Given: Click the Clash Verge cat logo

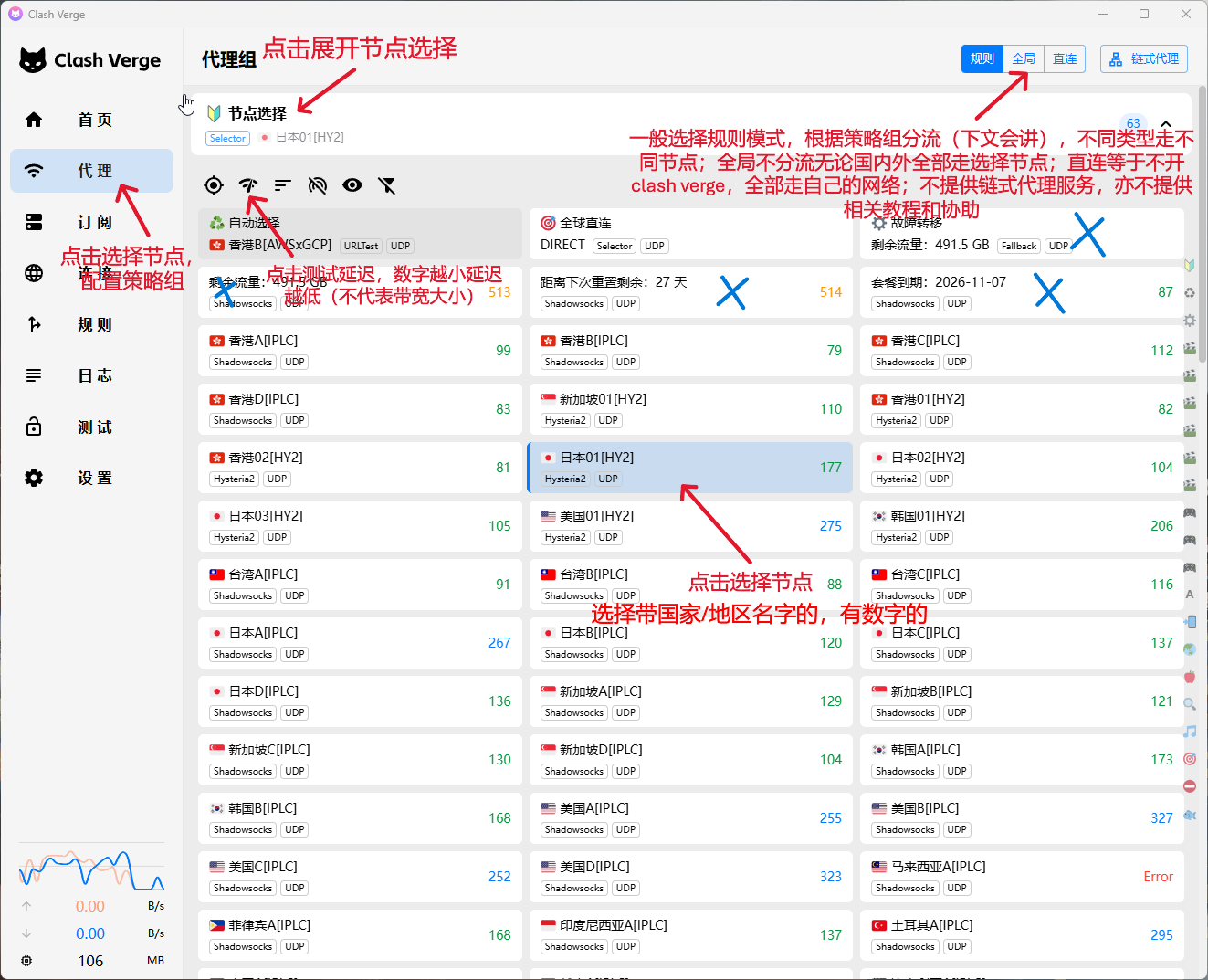Looking at the screenshot, I should pyautogui.click(x=33, y=60).
